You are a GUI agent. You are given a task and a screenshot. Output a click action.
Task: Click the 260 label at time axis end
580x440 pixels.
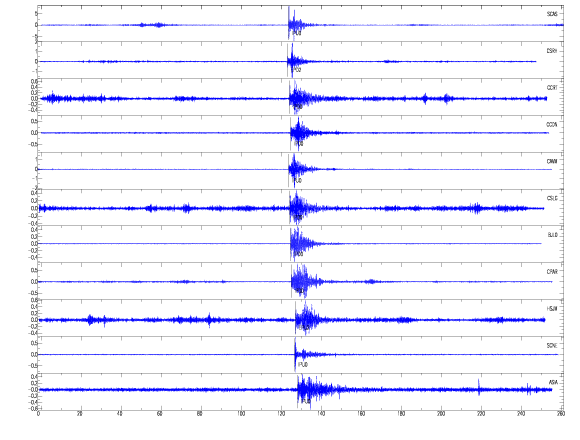pyautogui.click(x=561, y=414)
